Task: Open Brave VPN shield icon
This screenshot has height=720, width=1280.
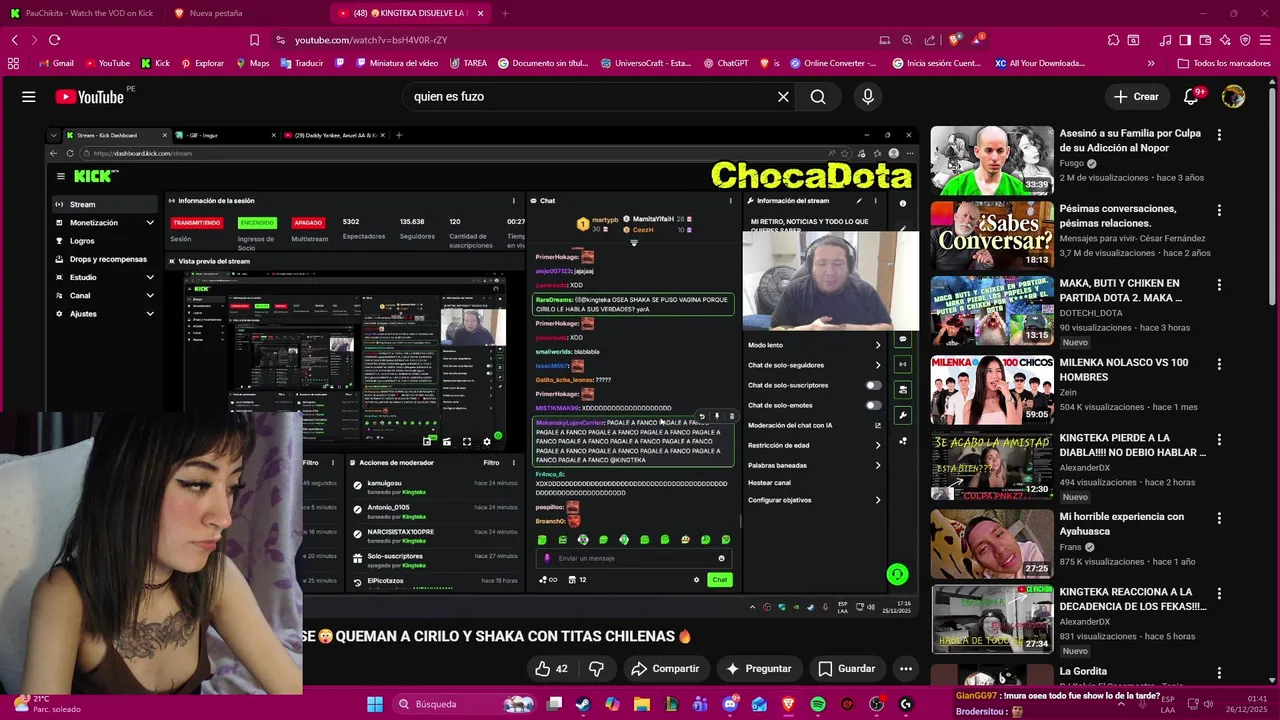Action: tap(1245, 40)
